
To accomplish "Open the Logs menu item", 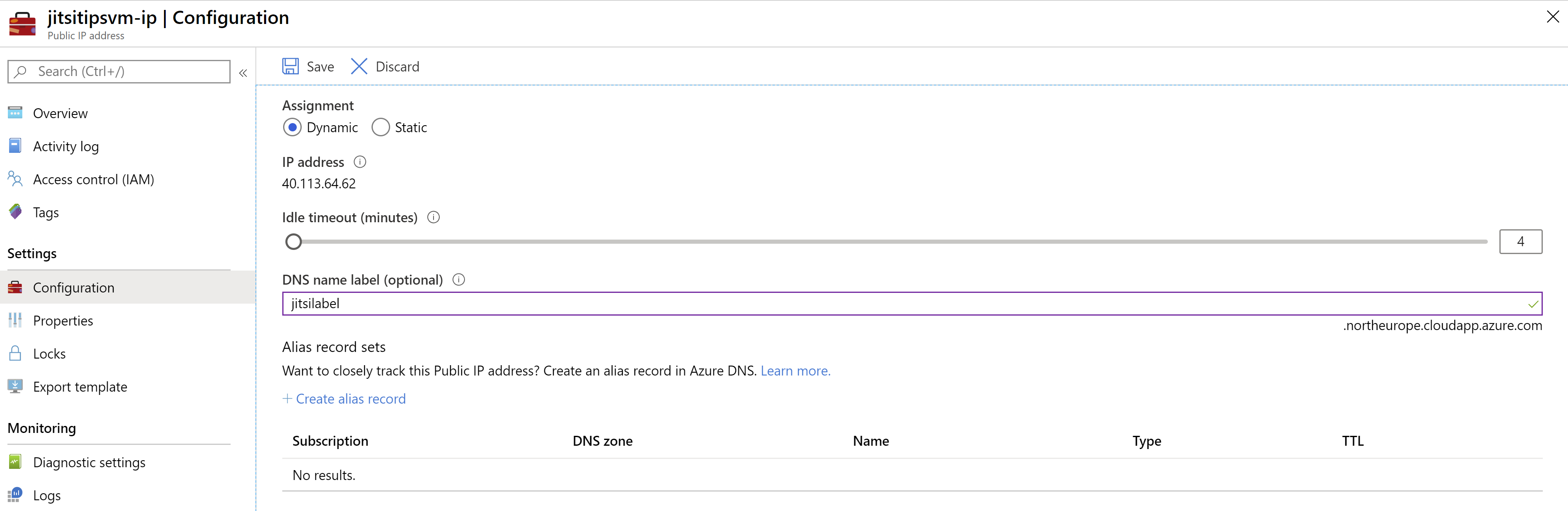I will (127, 494).
